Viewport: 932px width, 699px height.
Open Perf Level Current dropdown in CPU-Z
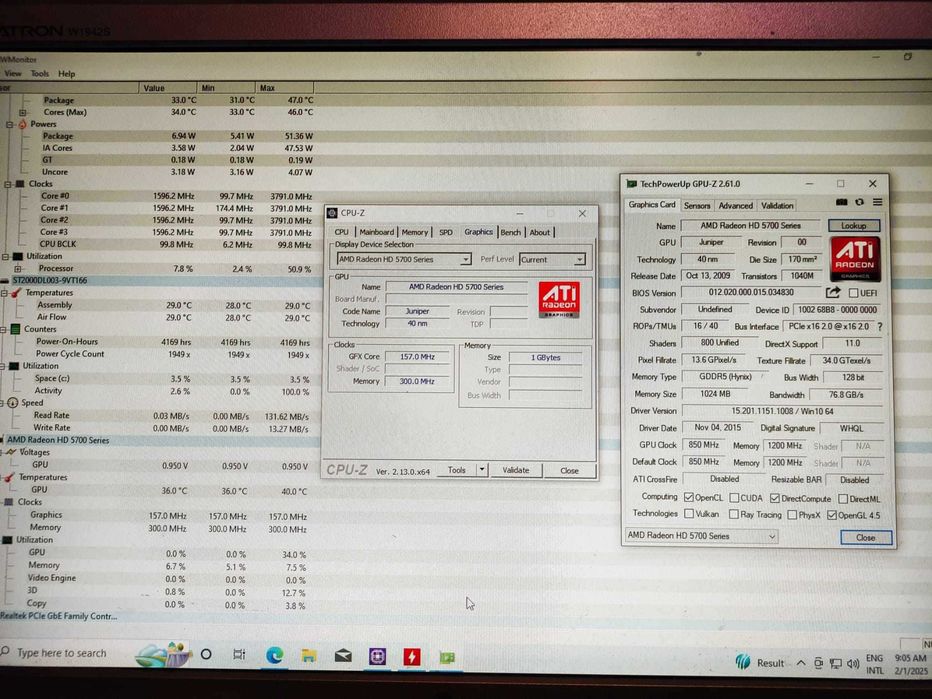[x=552, y=260]
